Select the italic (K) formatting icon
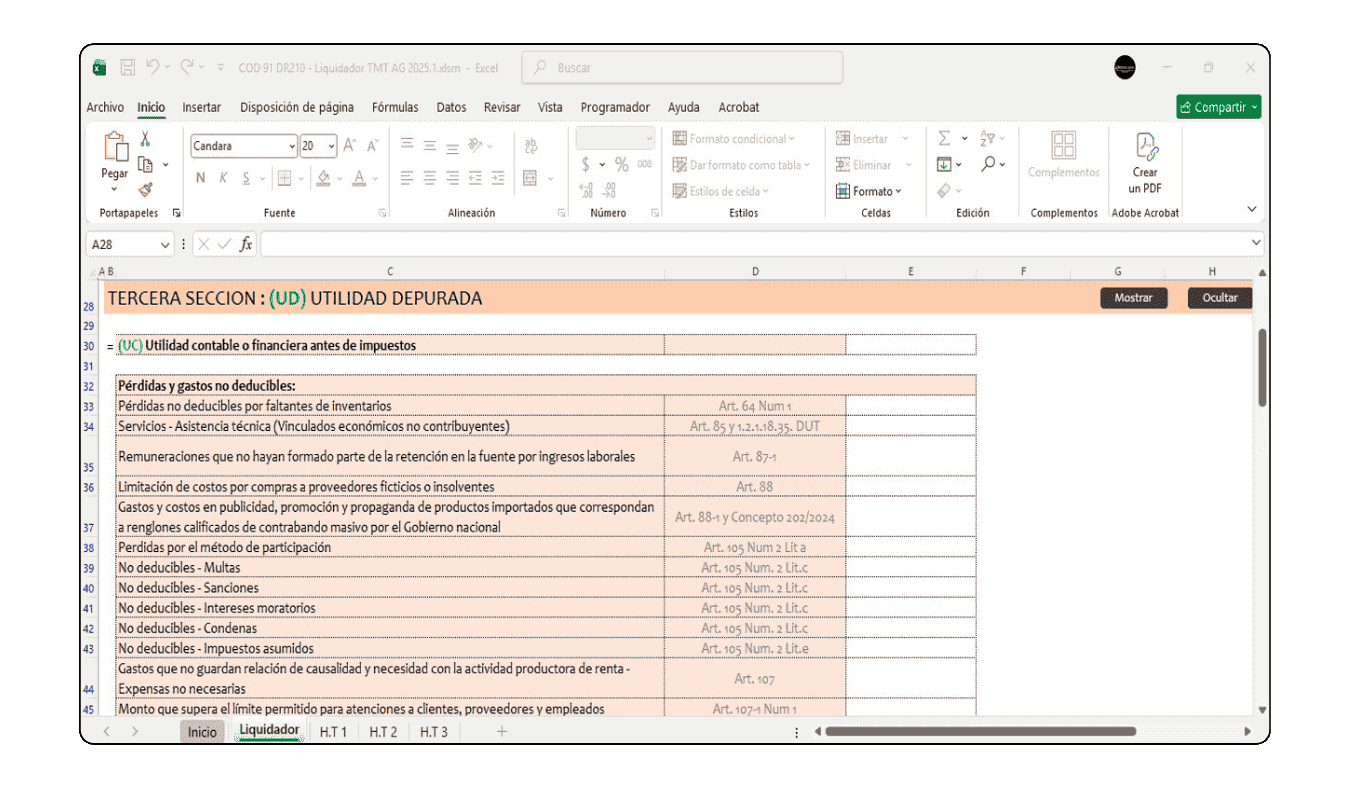Screen dimensions: 1350x788 222,175
